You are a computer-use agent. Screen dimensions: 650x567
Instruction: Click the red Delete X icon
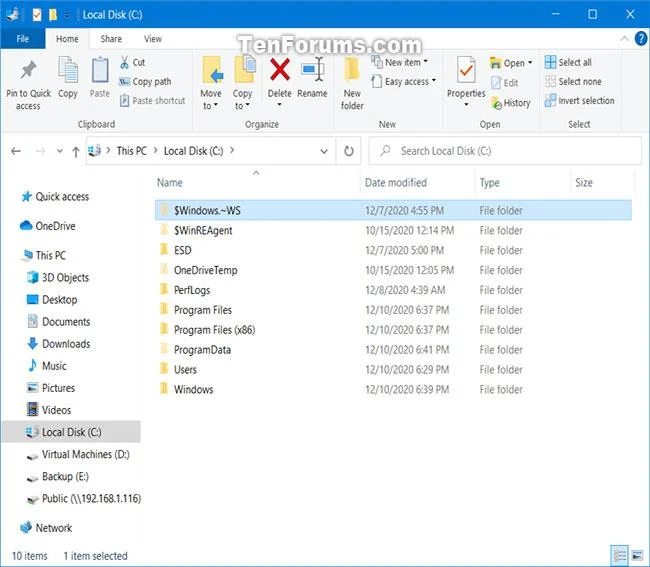pos(280,69)
